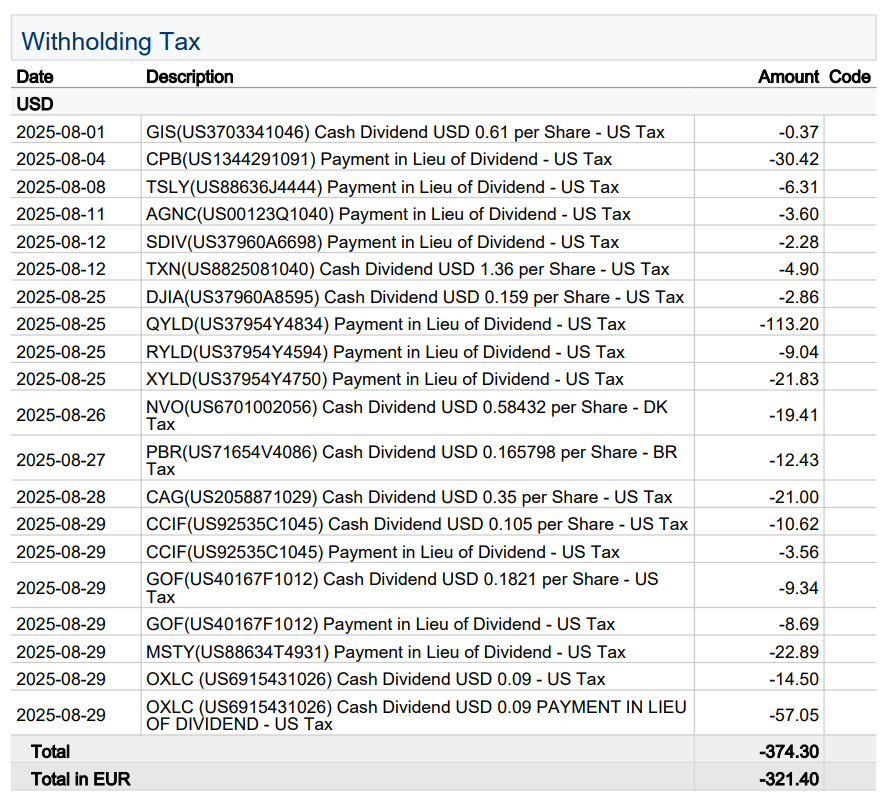
Task: Select the MSTY payment in lieu entry
Action: click(x=385, y=652)
